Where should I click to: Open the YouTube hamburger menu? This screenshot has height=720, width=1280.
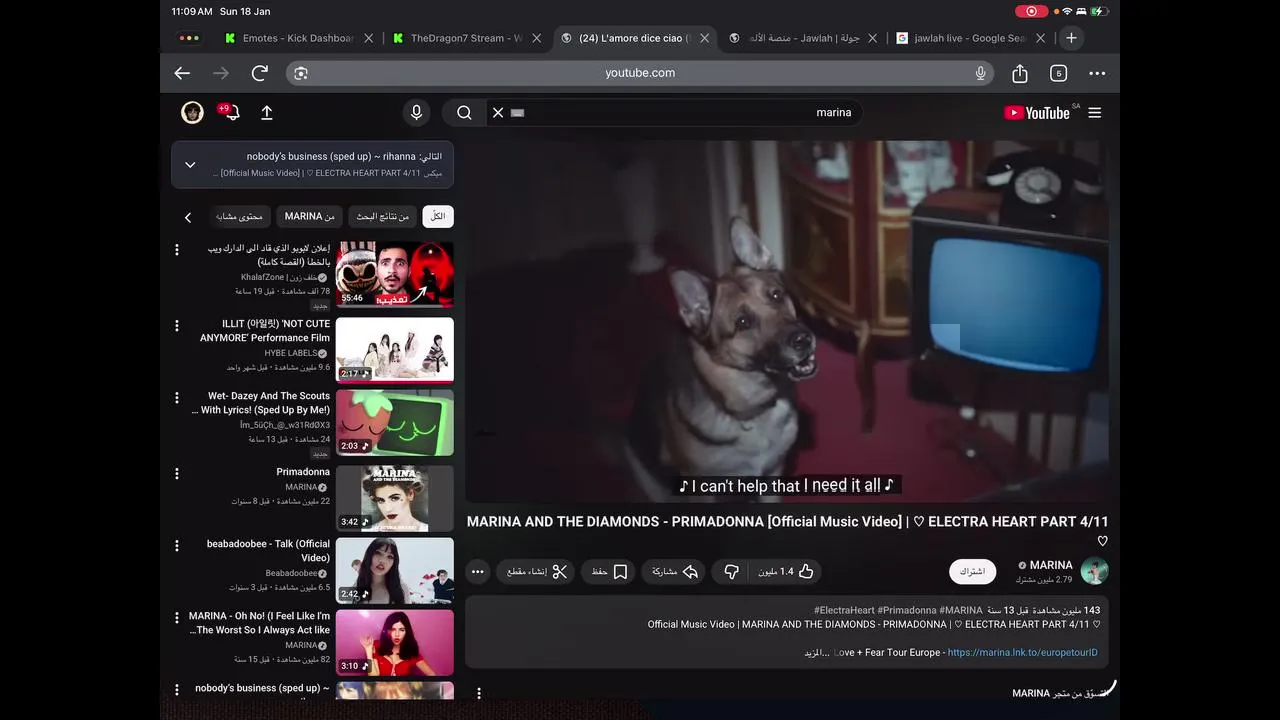1095,113
